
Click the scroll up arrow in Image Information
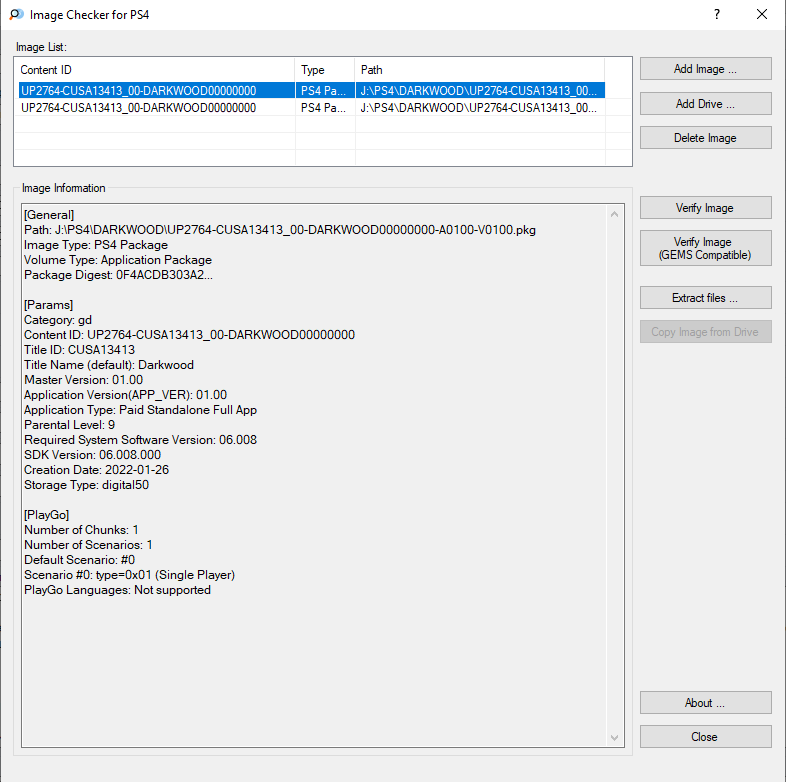click(x=615, y=215)
